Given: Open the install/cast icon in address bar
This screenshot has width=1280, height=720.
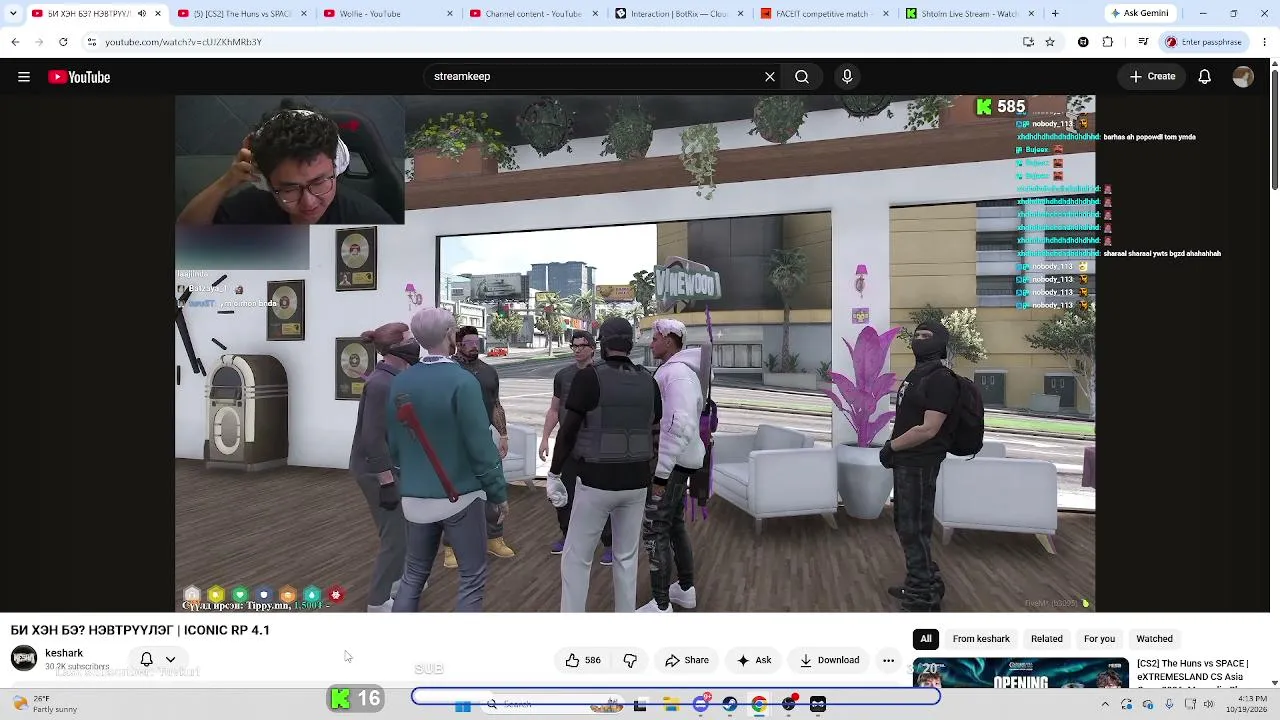Looking at the screenshot, I should (1028, 42).
